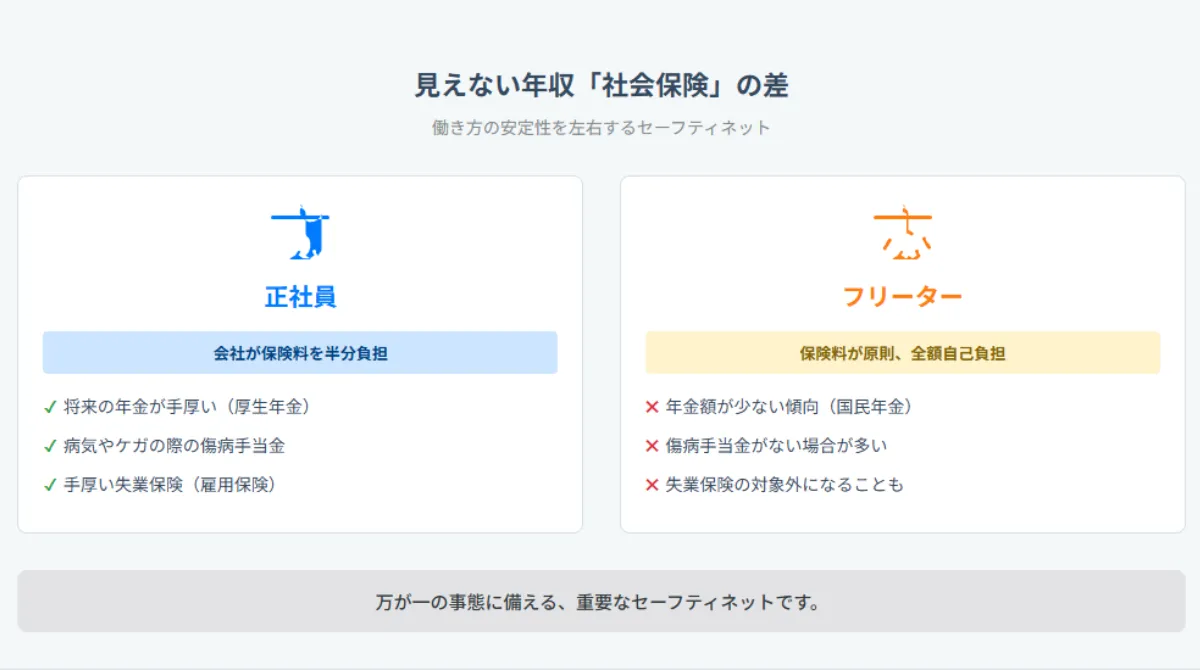
Task: Click the 手厚い失業保険（雇用保険） text
Action: coord(170,485)
